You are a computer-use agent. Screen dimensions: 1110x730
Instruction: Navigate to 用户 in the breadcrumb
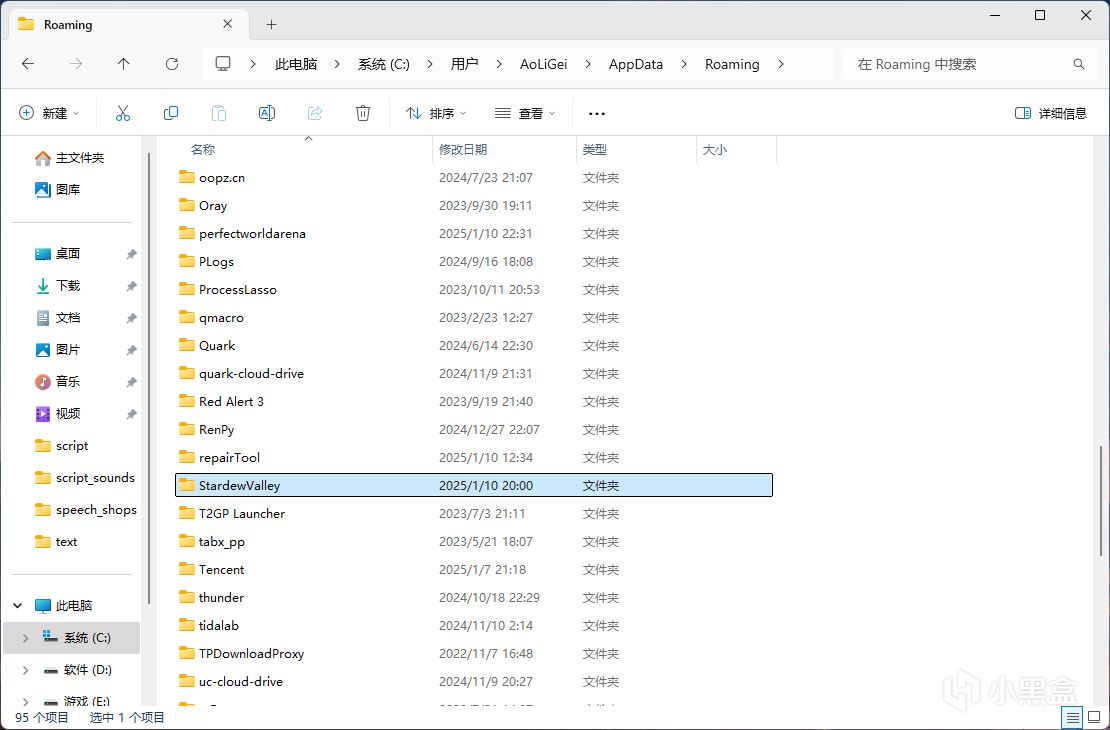pyautogui.click(x=464, y=64)
